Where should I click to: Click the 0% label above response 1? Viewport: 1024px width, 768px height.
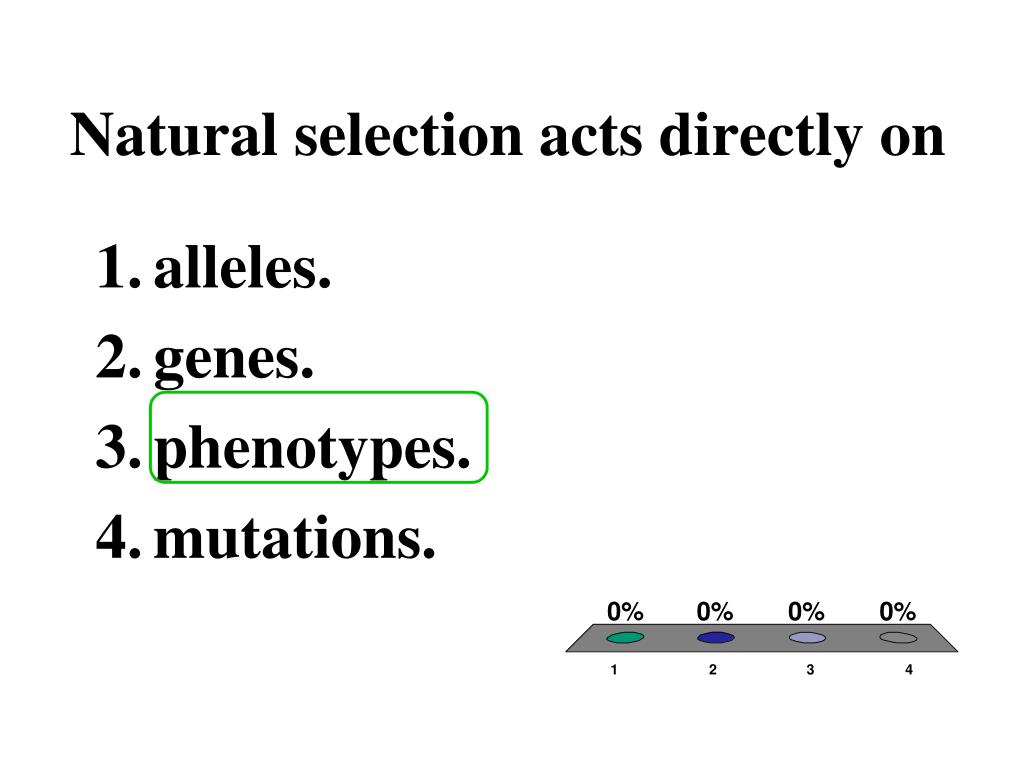625,612
